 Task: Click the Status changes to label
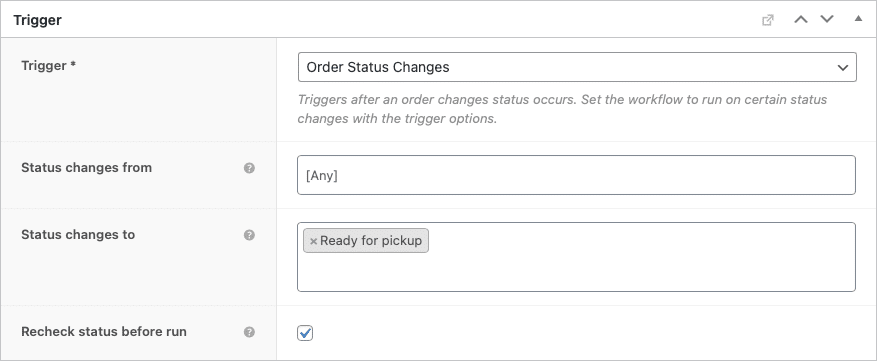click(x=78, y=235)
